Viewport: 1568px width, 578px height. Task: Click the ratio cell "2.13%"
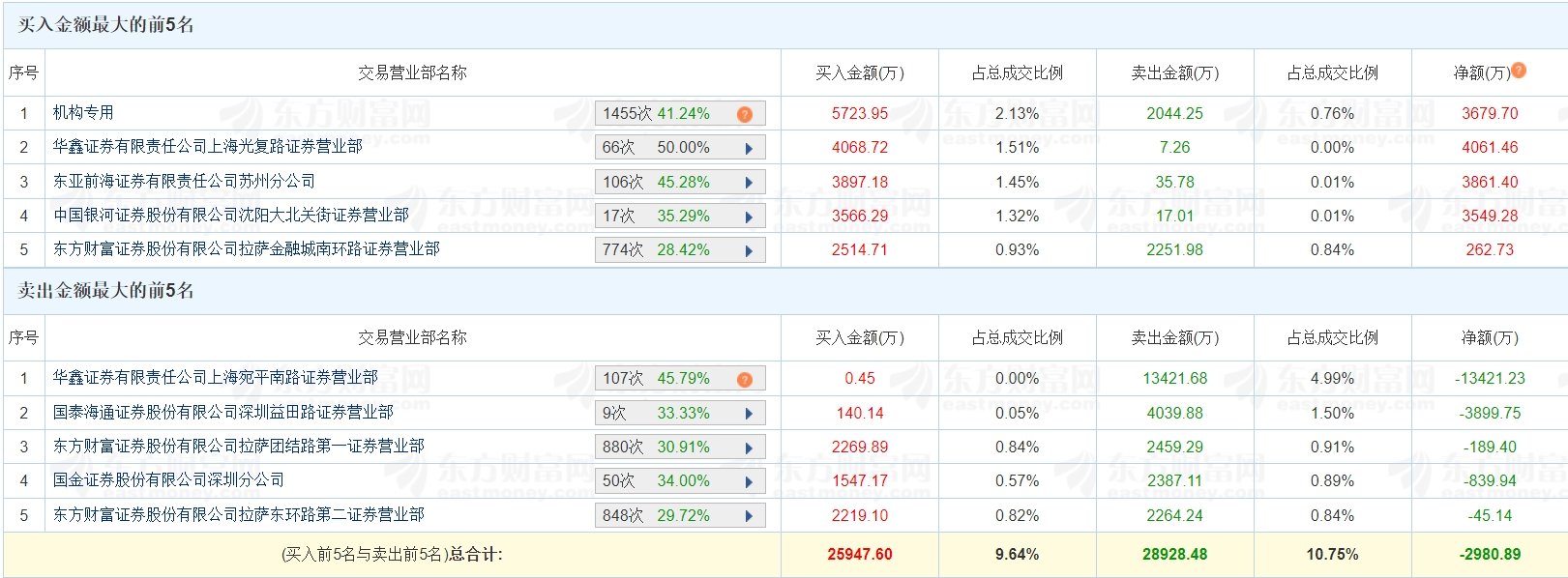(x=1018, y=114)
